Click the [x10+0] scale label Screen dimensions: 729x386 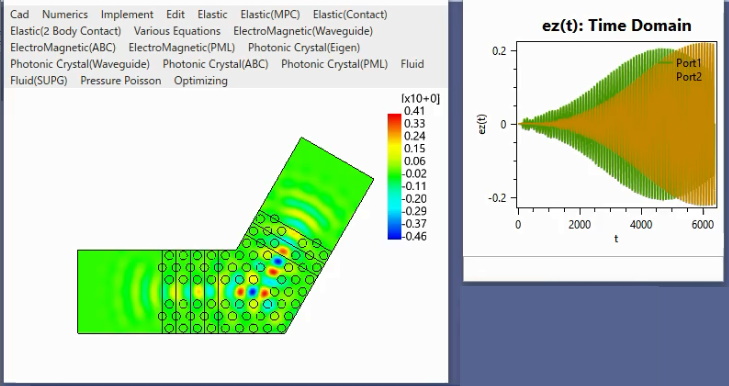420,99
